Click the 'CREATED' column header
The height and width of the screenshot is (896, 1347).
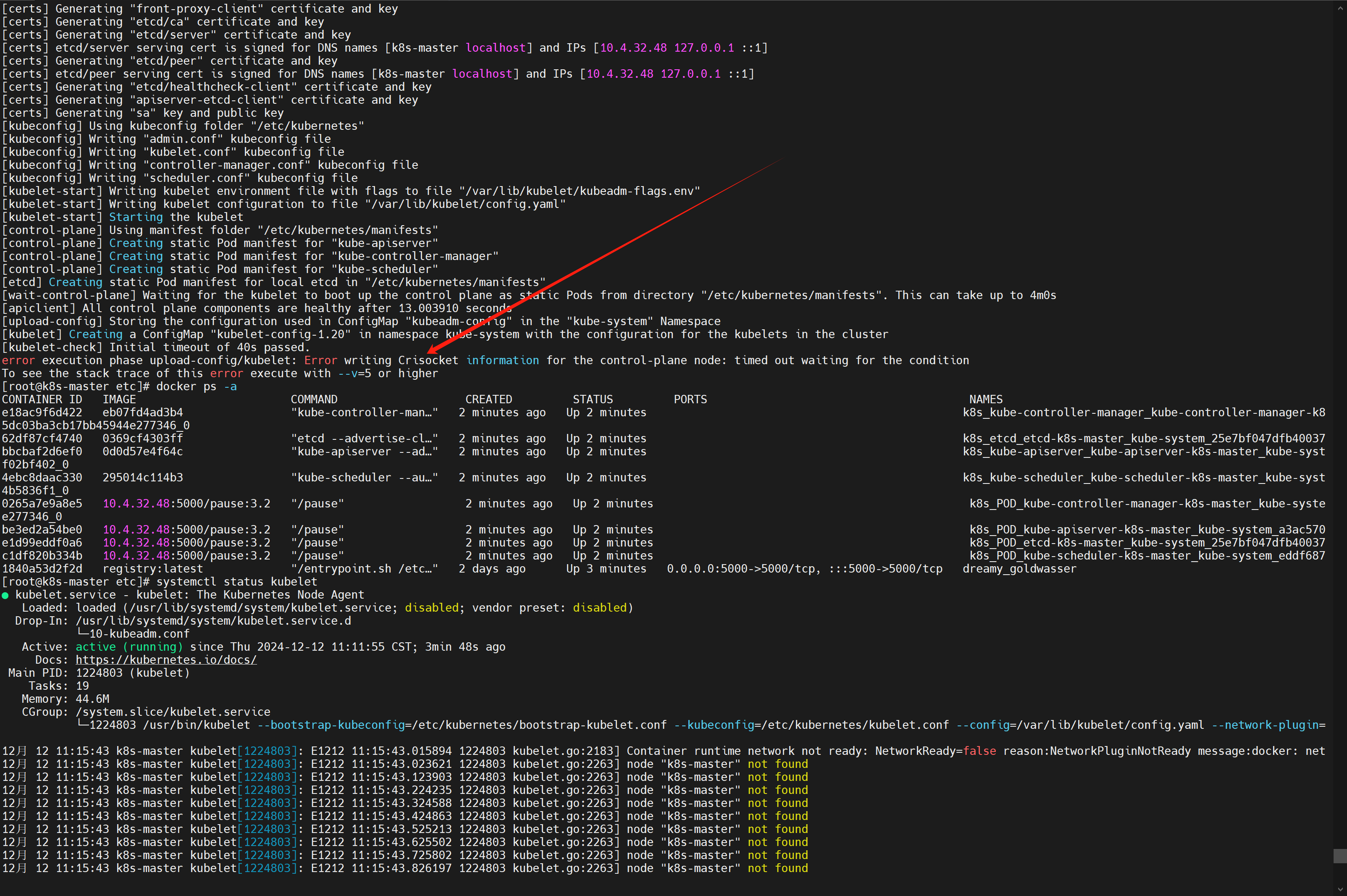(x=489, y=399)
